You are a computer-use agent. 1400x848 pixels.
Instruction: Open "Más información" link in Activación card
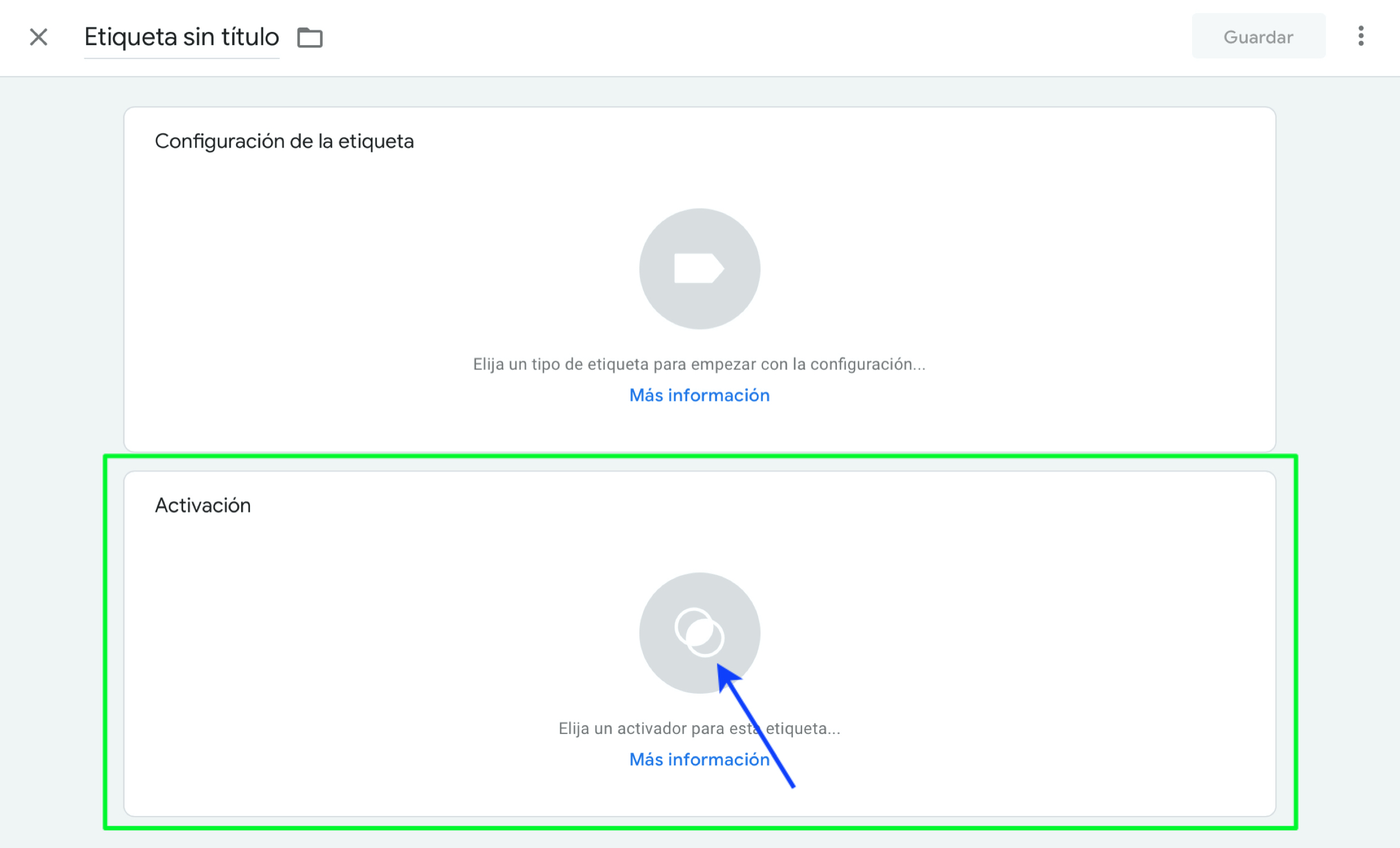(699, 759)
